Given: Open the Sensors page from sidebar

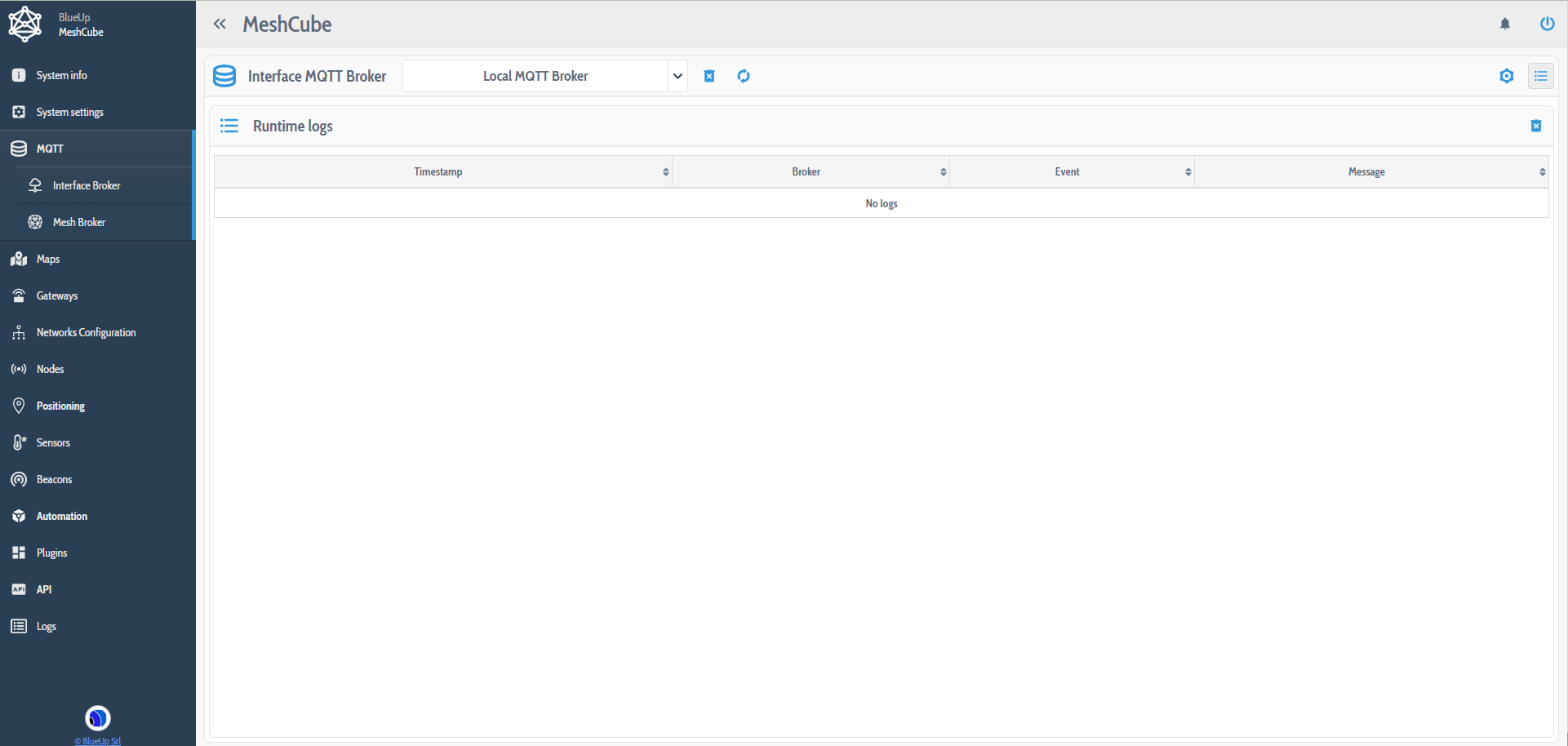Looking at the screenshot, I should pyautogui.click(x=52, y=442).
